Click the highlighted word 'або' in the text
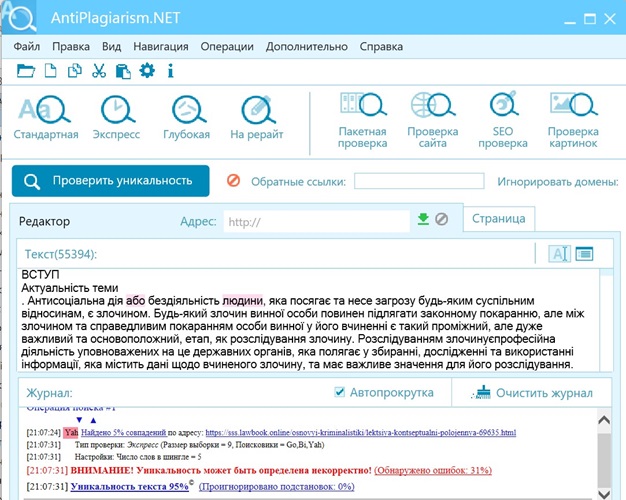Image resolution: width=626 pixels, height=500 pixels. coord(135,300)
